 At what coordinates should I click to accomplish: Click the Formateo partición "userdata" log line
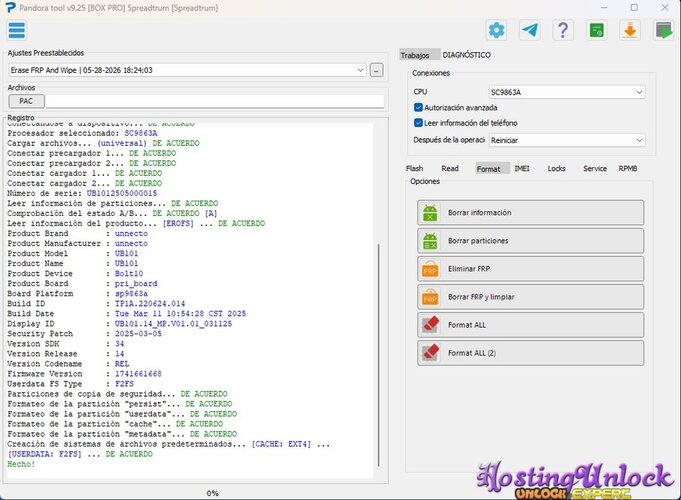[x=122, y=414]
